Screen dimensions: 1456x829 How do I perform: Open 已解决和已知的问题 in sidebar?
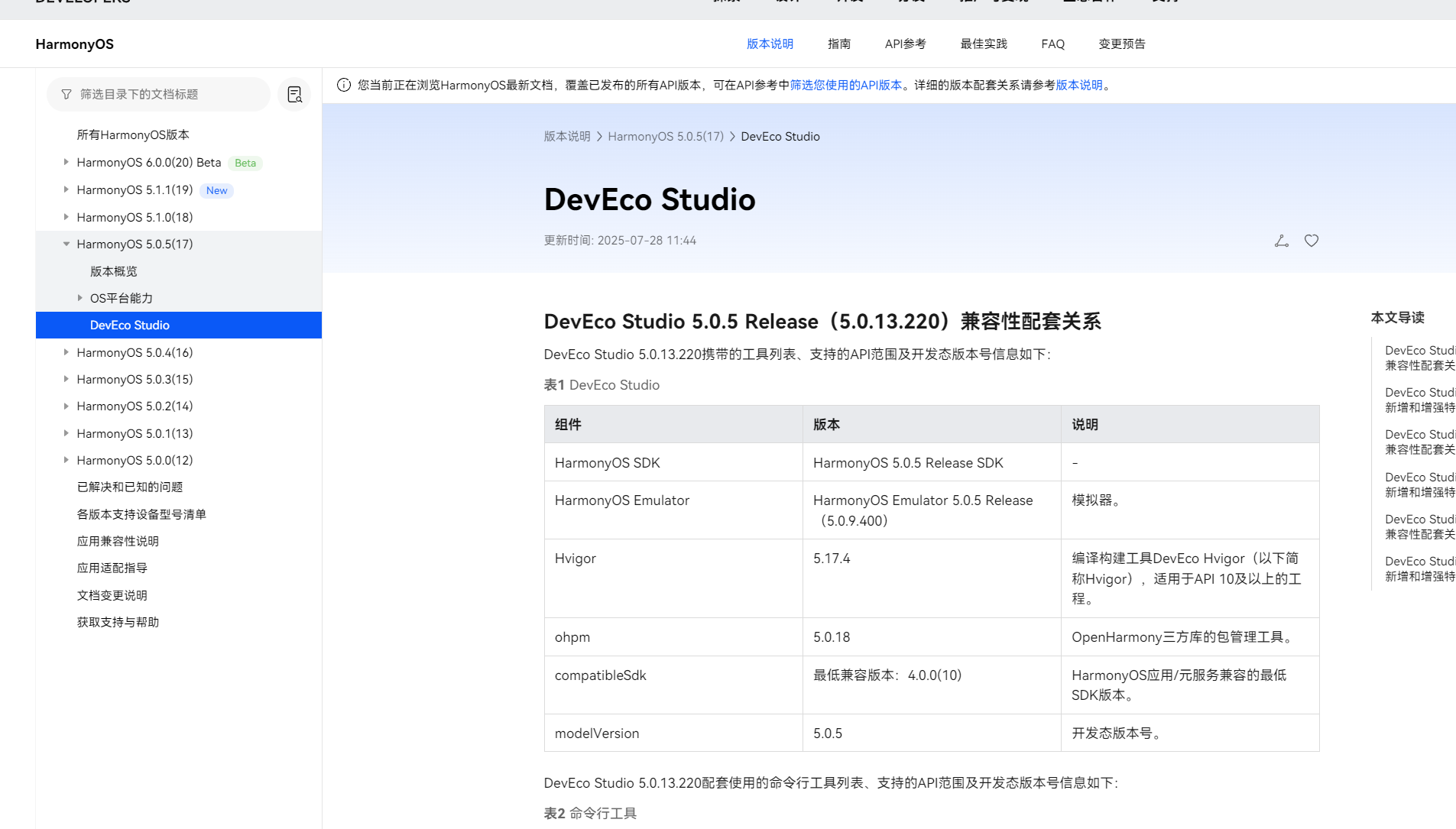click(130, 487)
